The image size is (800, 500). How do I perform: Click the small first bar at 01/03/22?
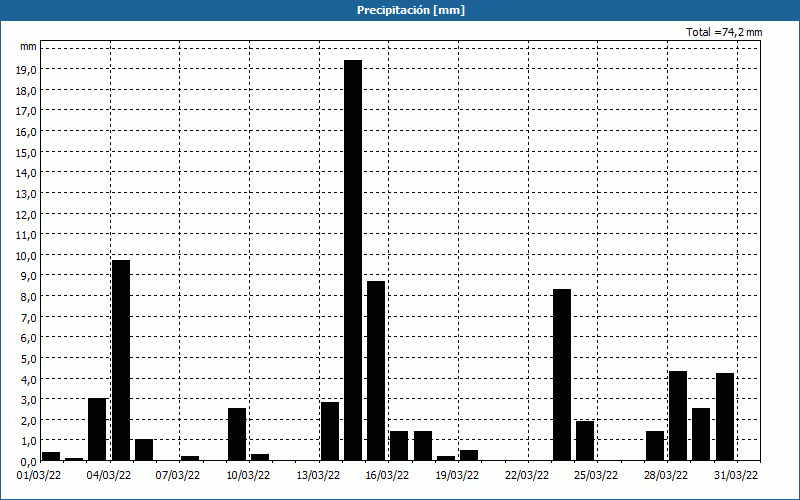click(x=51, y=457)
